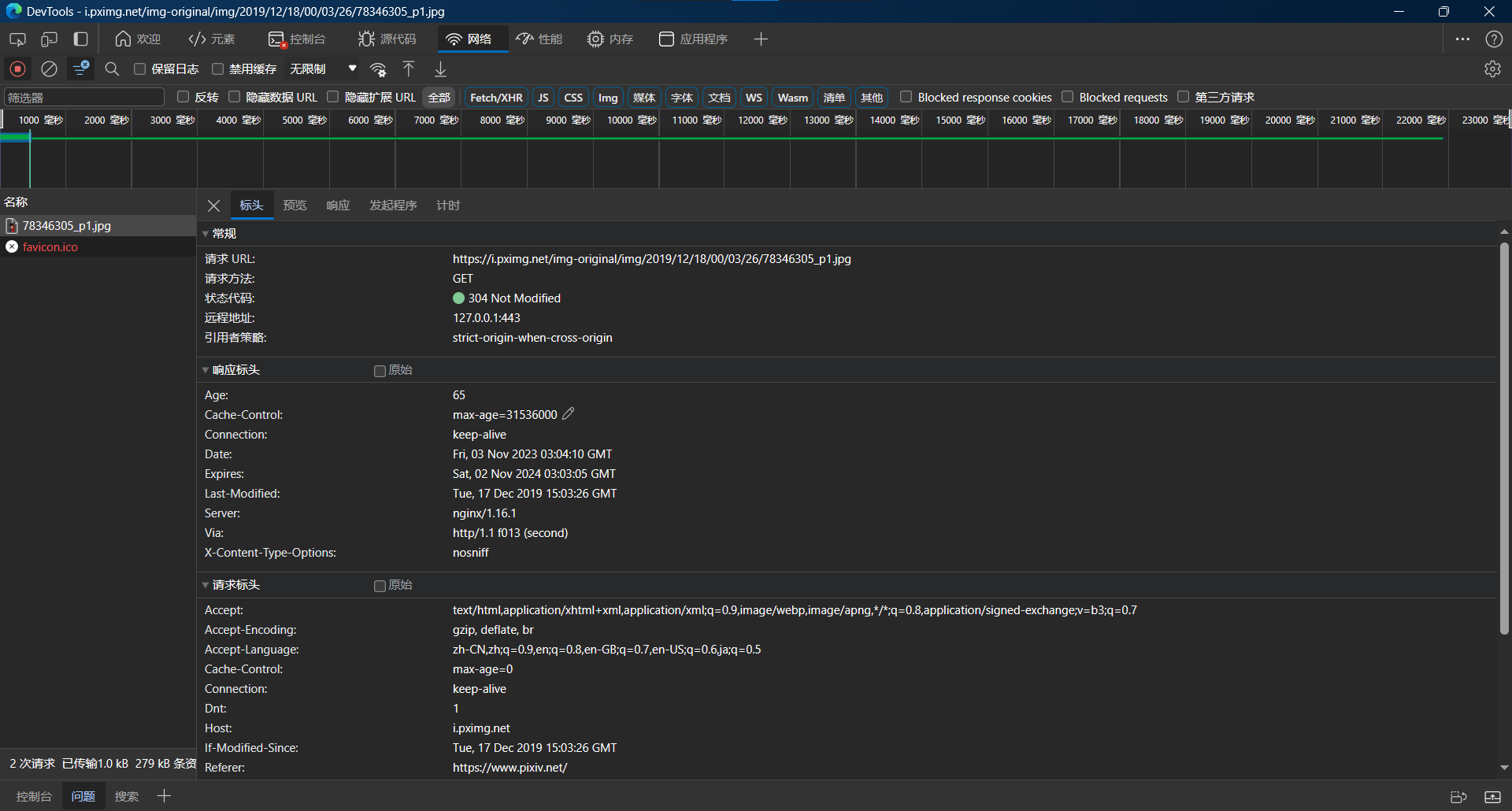Open the 无限制 throttling dropdown

click(x=323, y=69)
